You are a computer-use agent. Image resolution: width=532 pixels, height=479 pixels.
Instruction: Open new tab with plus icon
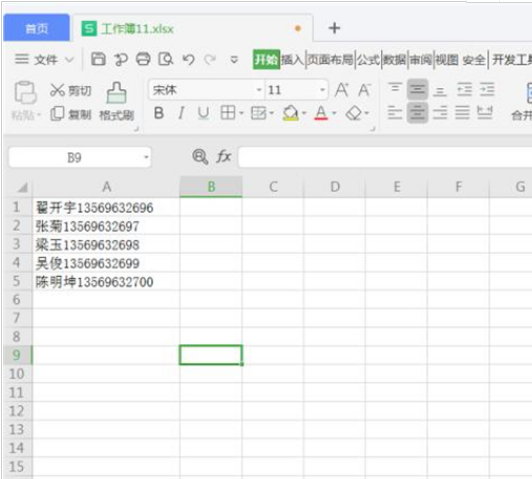pyautogui.click(x=334, y=28)
